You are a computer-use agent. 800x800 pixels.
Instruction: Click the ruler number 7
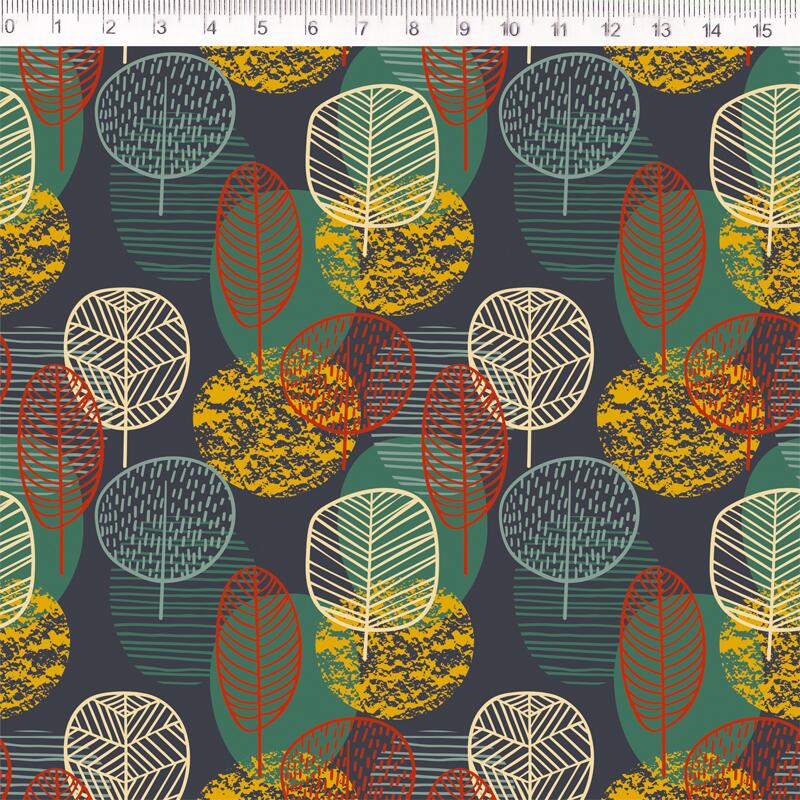363,29
